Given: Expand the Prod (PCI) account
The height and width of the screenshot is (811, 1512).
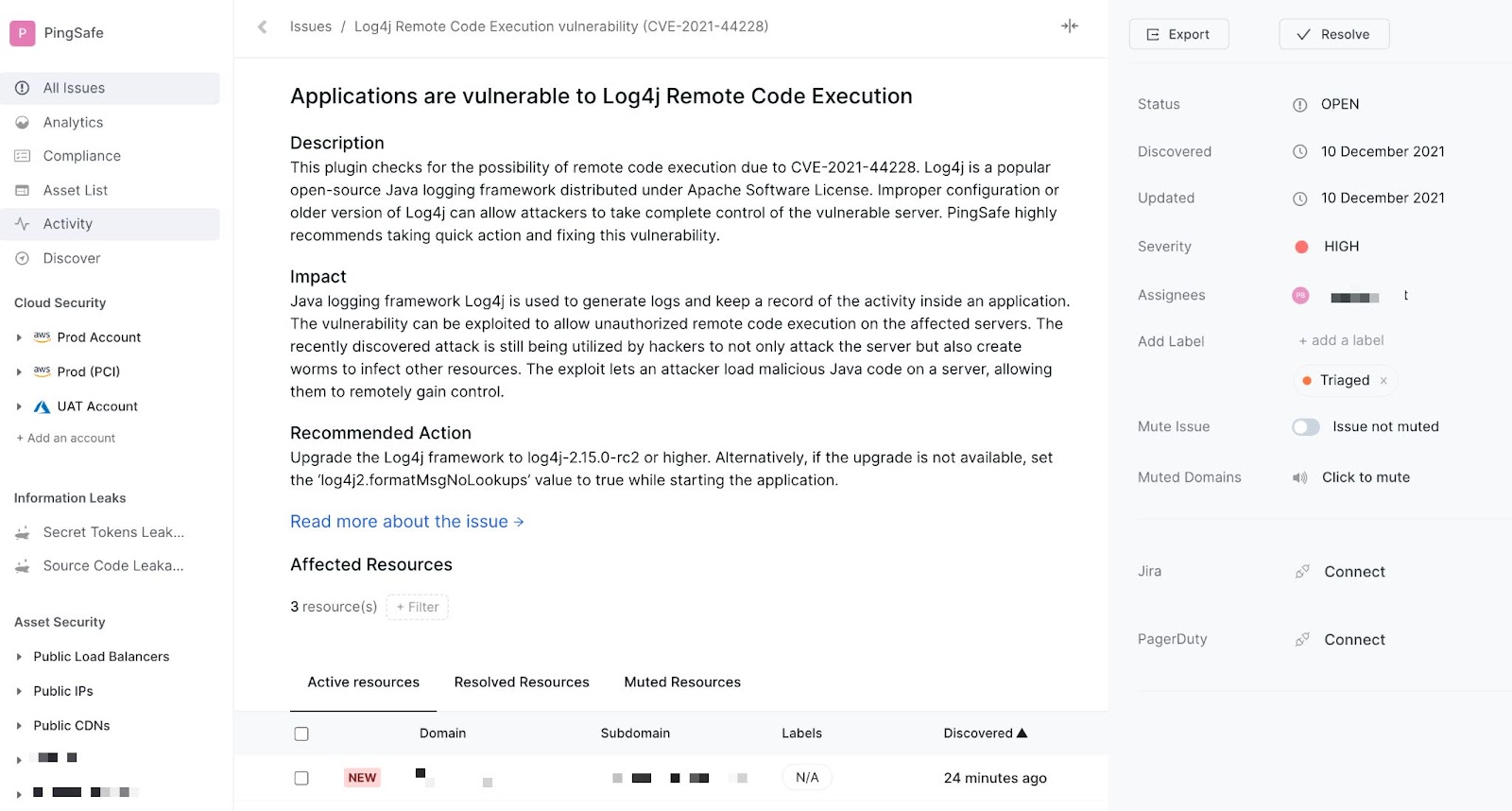Looking at the screenshot, I should [19, 372].
